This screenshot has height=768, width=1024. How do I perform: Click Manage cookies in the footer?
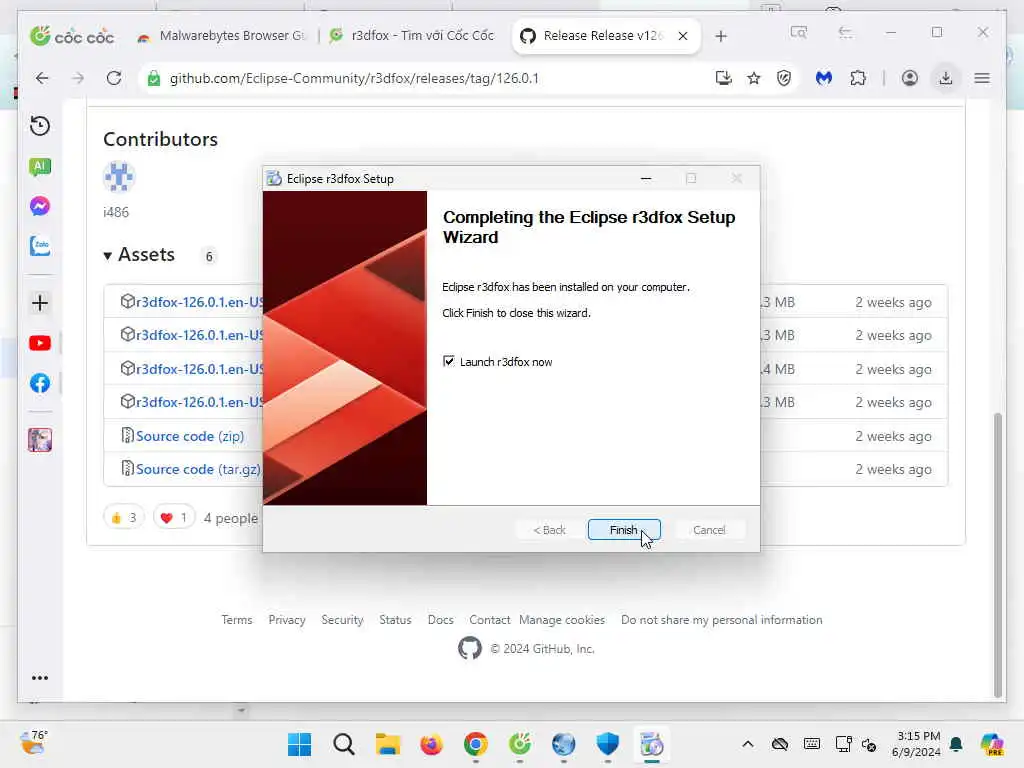click(562, 619)
